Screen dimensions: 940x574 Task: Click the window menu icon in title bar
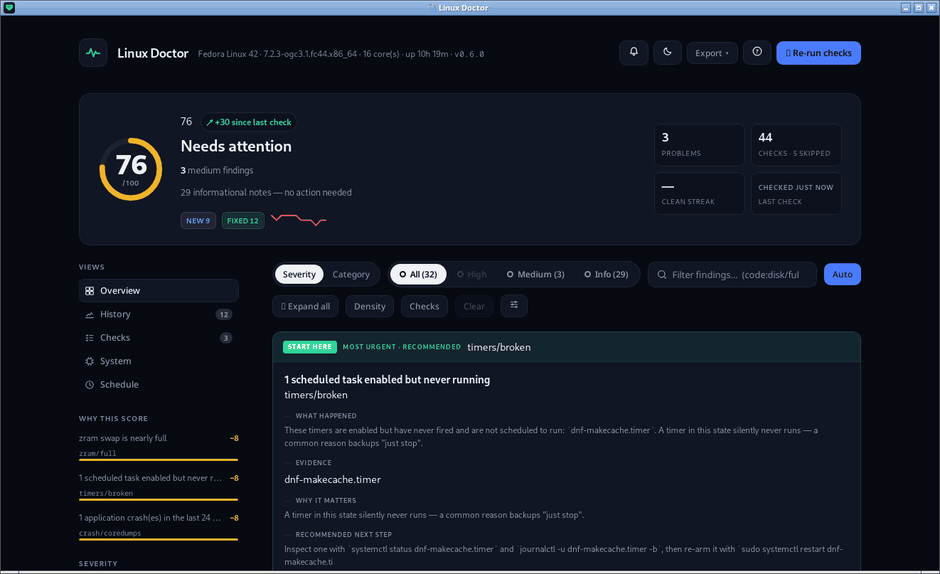tap(9, 8)
